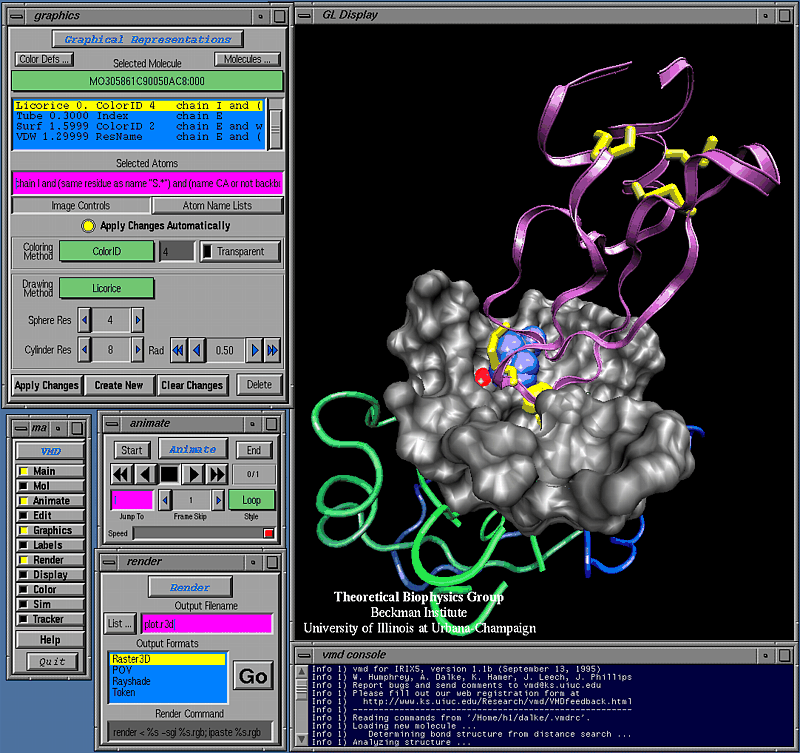
Task: Click the double-right arrow next to Rad value
Action: pyautogui.click(x=272, y=350)
